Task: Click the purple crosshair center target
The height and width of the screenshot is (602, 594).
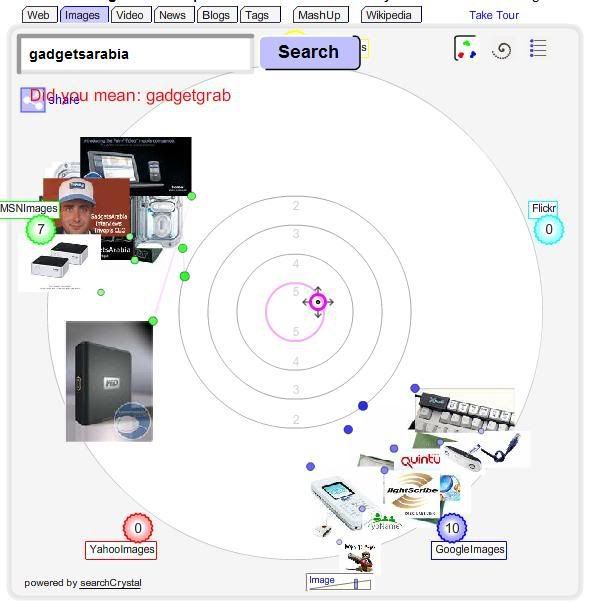Action: pos(318,302)
